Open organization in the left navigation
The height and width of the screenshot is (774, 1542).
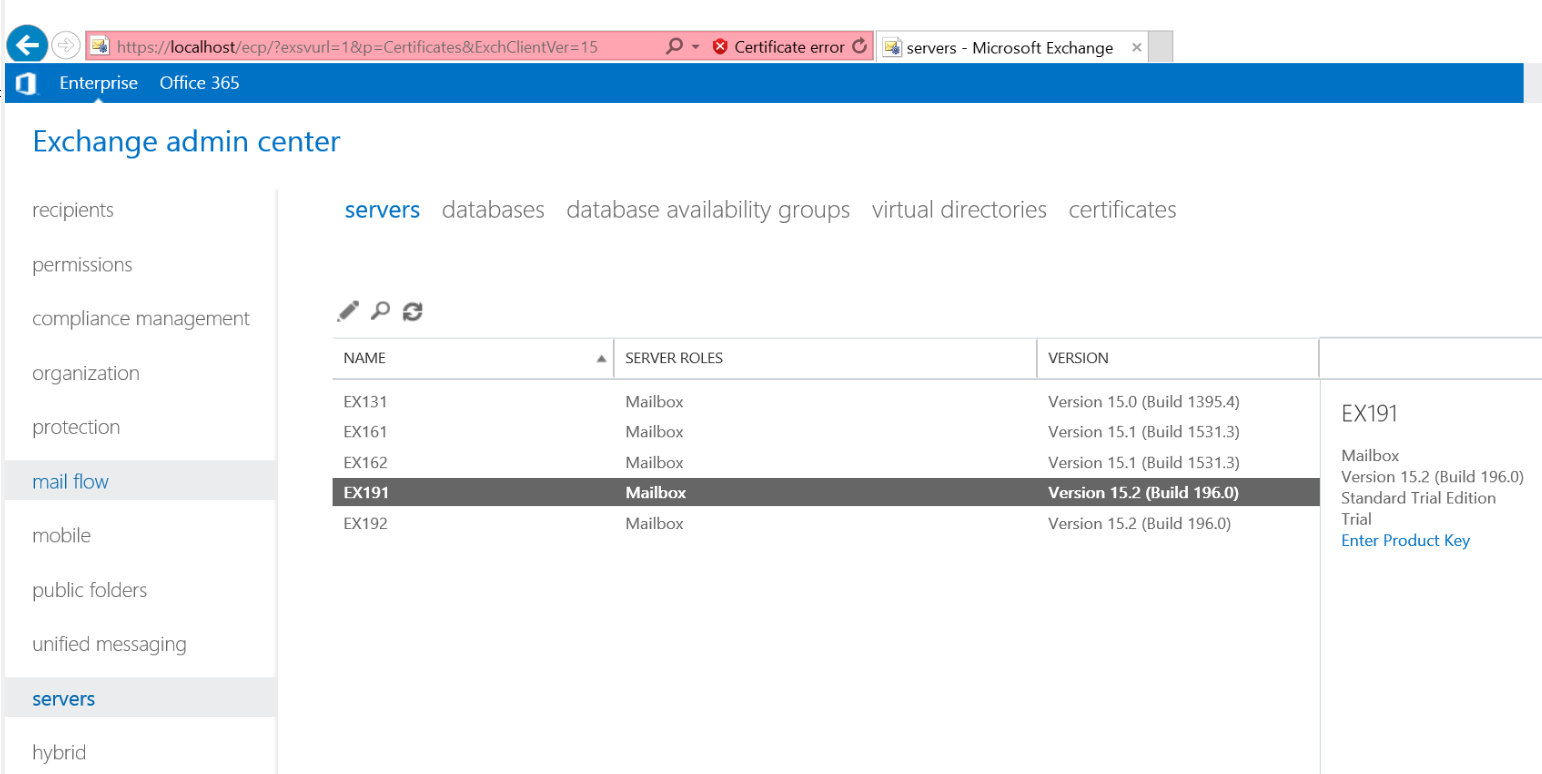click(x=86, y=373)
